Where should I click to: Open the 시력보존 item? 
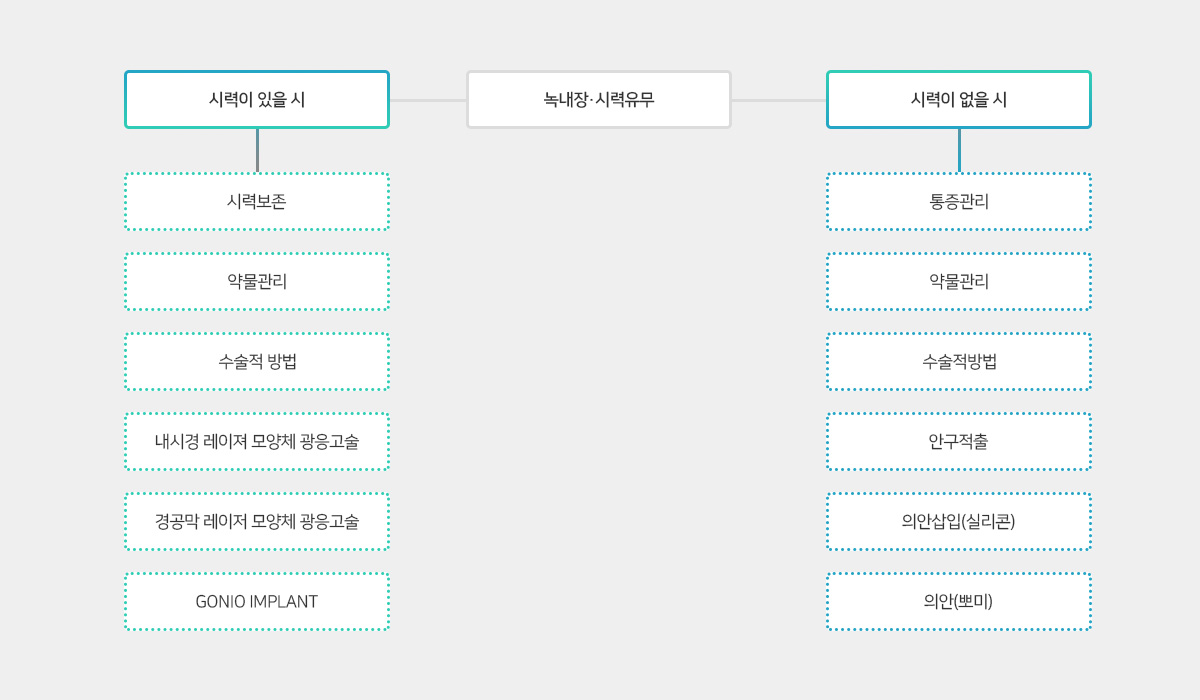[x=257, y=201]
